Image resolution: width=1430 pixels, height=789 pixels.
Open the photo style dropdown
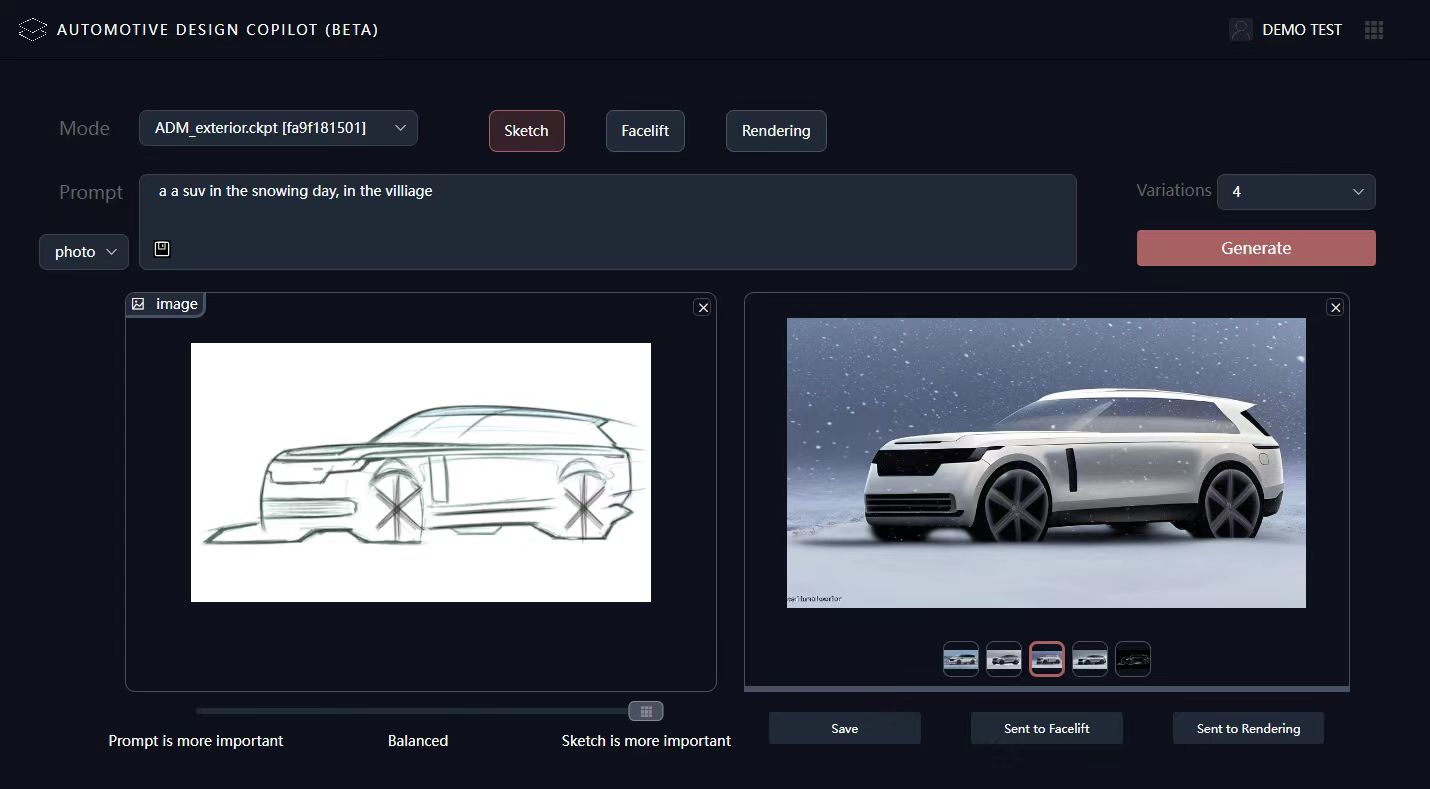(84, 252)
